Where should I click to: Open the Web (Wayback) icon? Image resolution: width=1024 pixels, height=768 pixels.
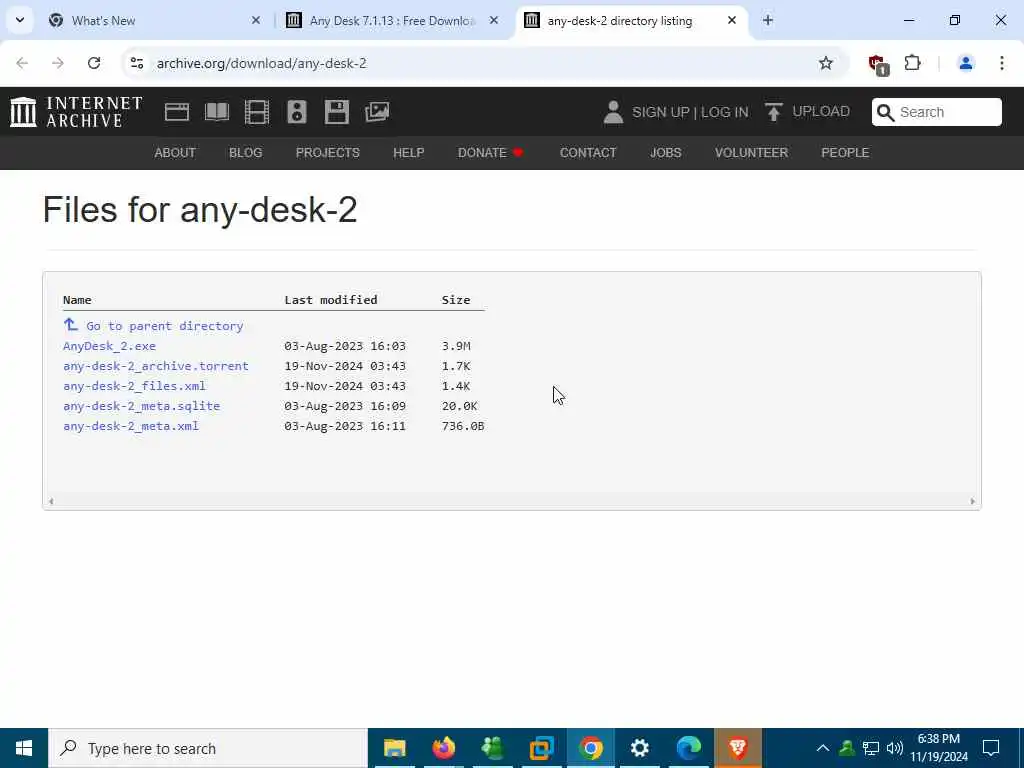(x=176, y=112)
